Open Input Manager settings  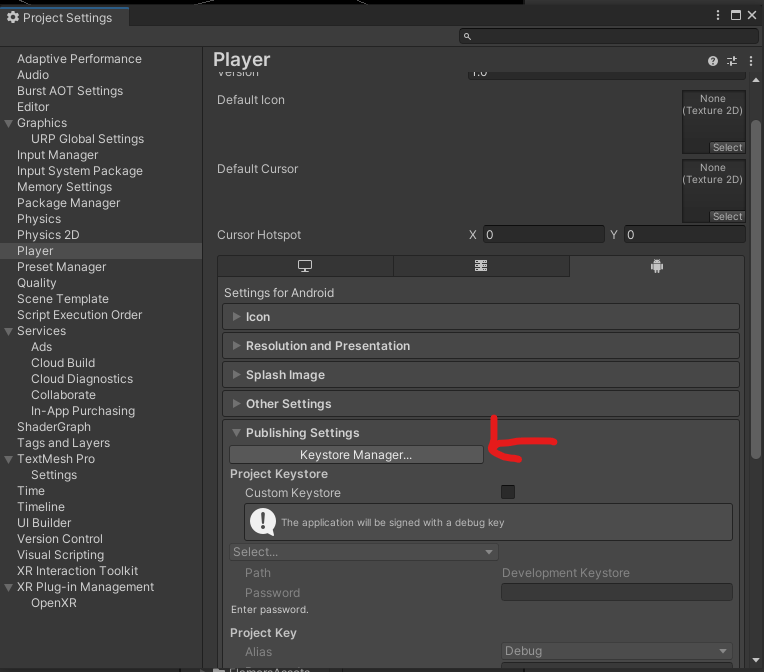[x=57, y=155]
